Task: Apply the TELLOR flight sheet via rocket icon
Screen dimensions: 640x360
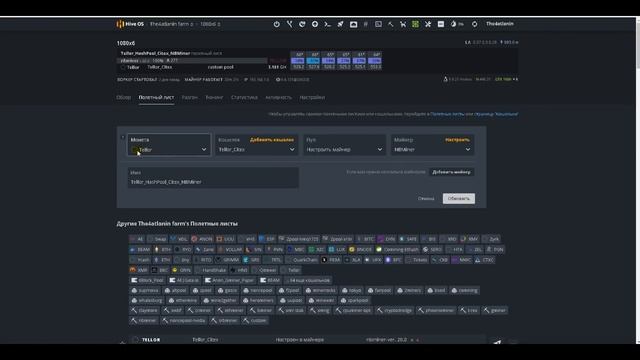Action: pos(497,342)
